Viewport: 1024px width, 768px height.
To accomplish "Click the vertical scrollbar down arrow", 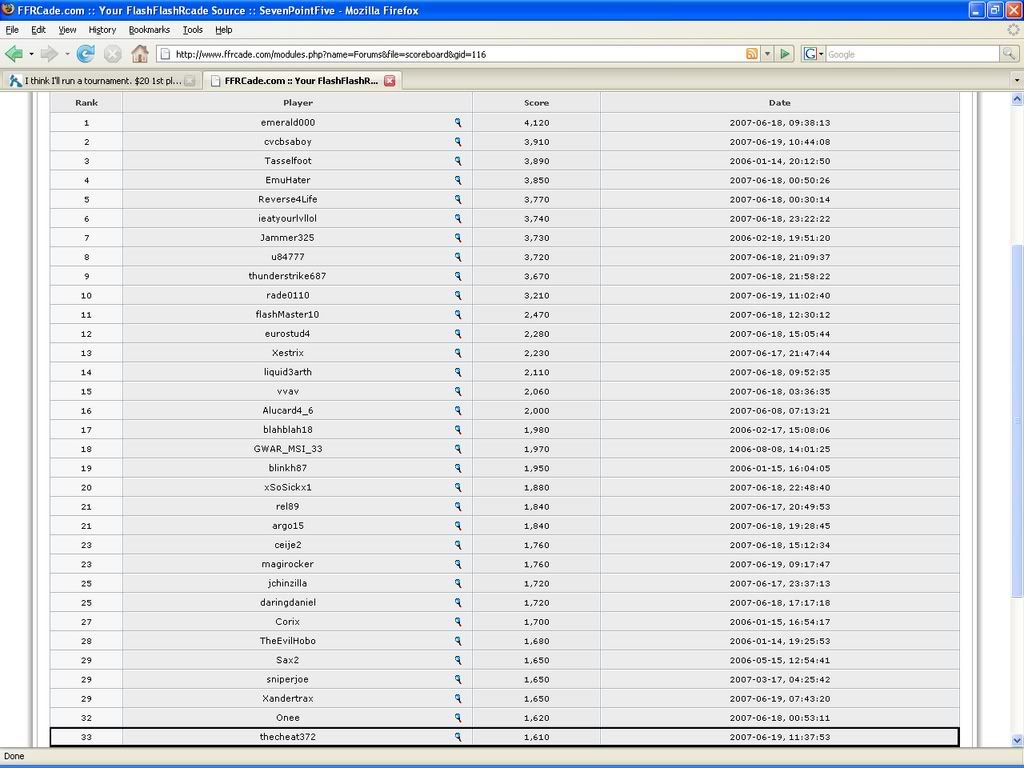I will click(1017, 740).
